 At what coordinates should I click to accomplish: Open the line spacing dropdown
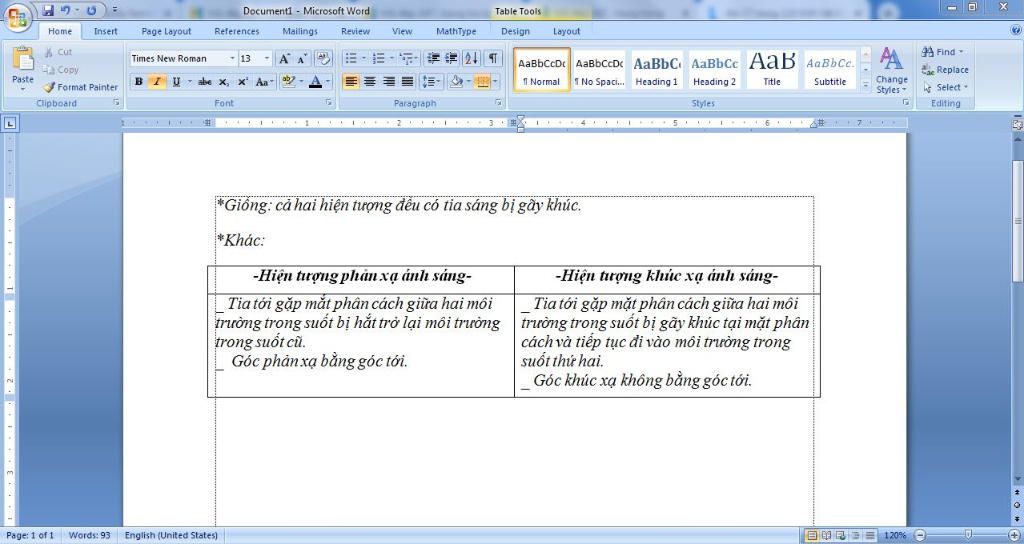pos(431,82)
